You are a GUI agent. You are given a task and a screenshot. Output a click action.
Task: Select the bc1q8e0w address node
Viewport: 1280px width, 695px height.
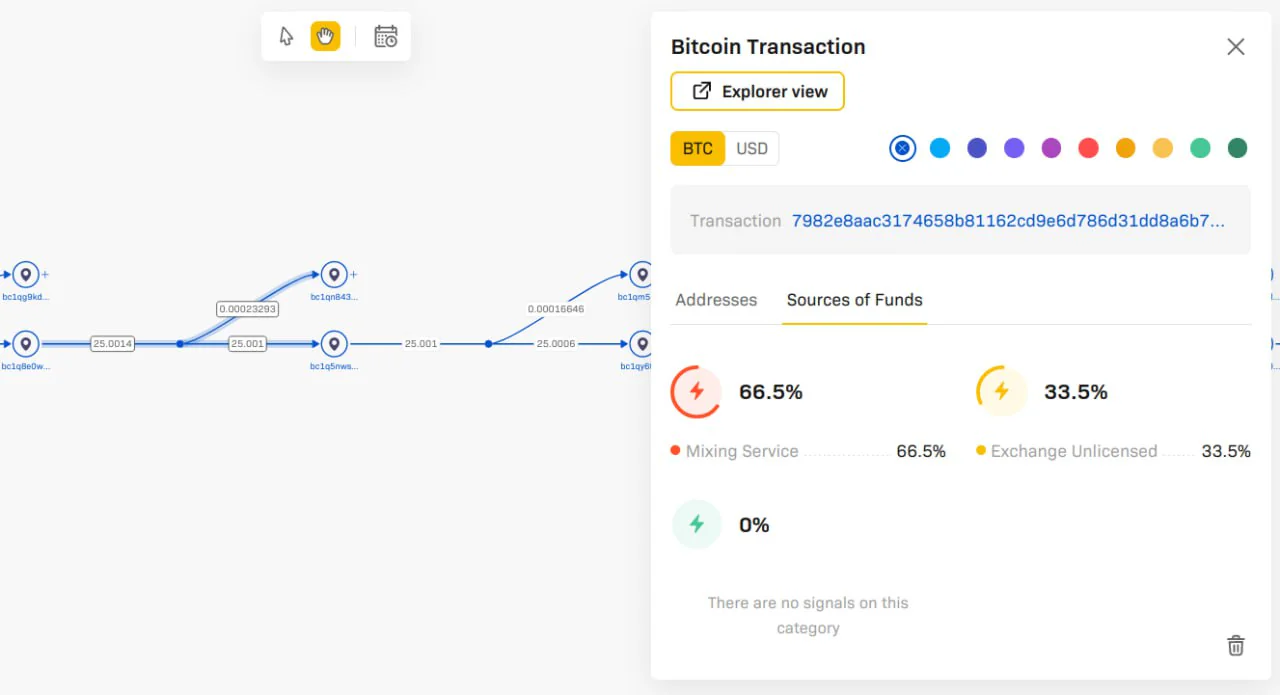tap(26, 344)
